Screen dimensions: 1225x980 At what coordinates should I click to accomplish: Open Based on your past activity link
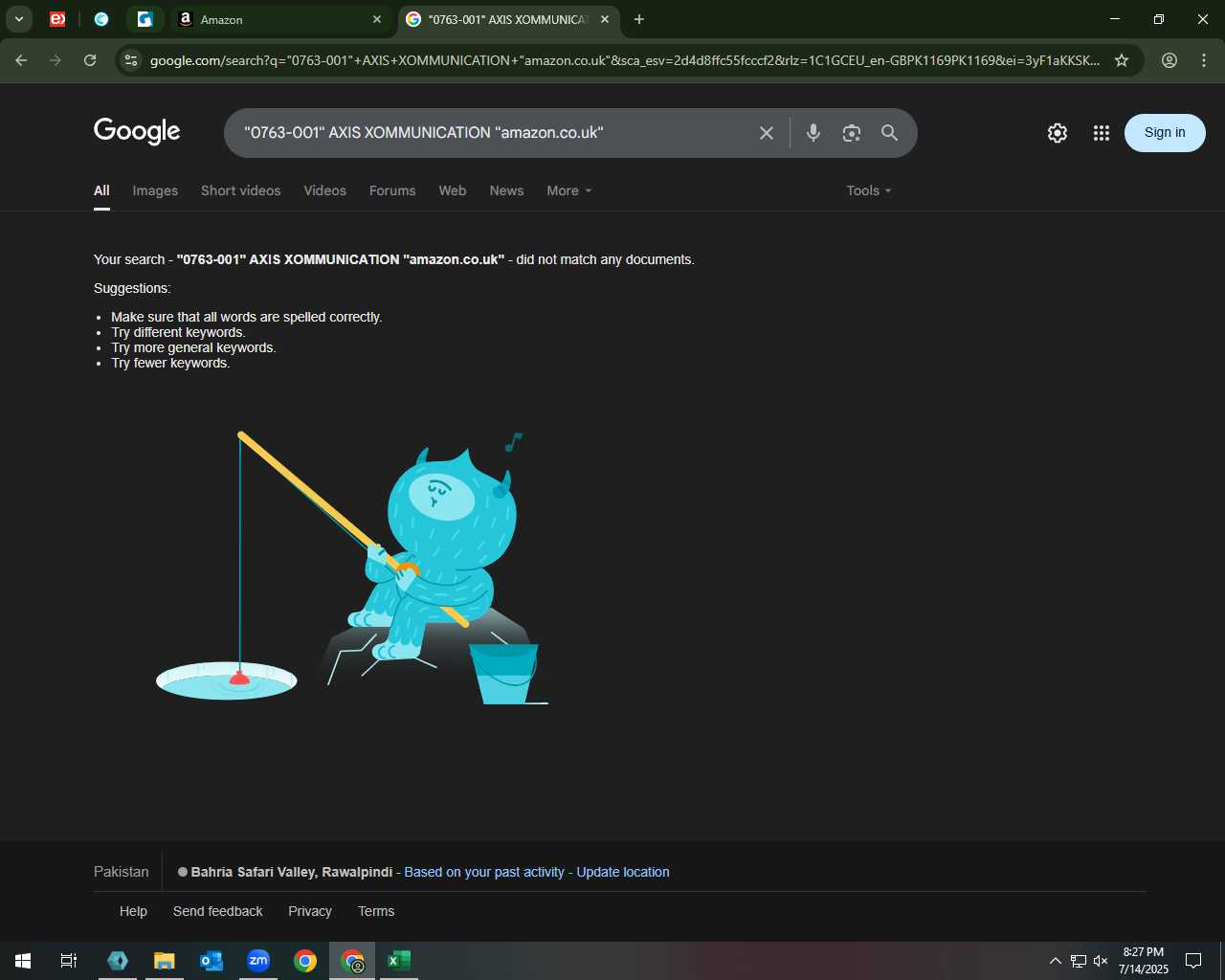pyautogui.click(x=484, y=872)
